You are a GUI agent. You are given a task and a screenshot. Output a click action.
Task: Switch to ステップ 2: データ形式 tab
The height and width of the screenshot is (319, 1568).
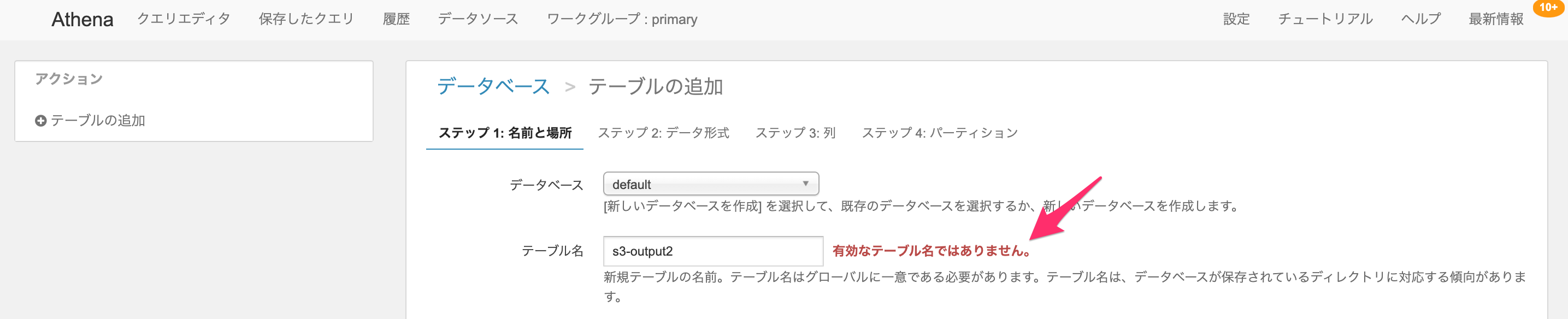663,133
